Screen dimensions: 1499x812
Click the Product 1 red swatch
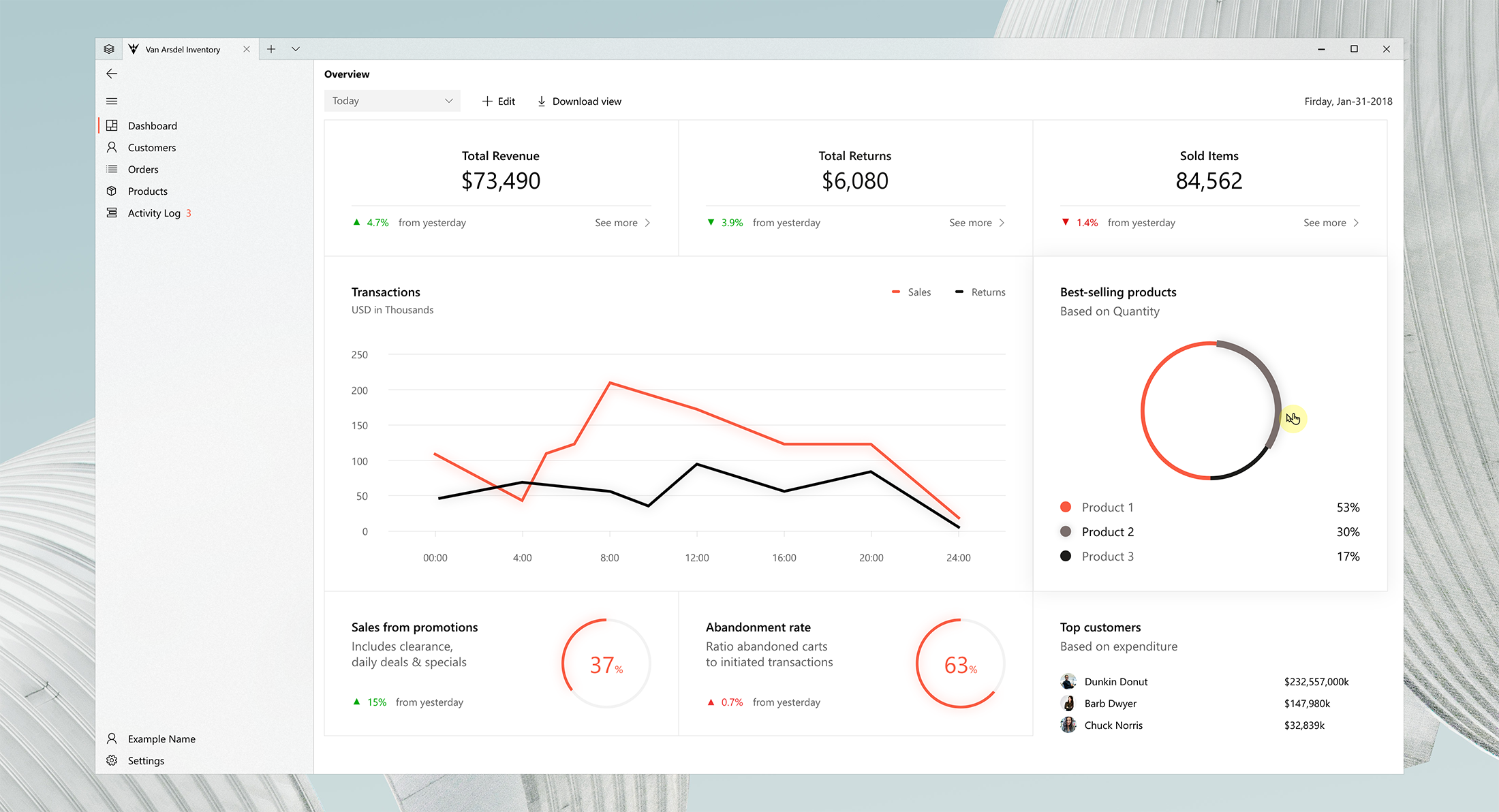click(1066, 507)
